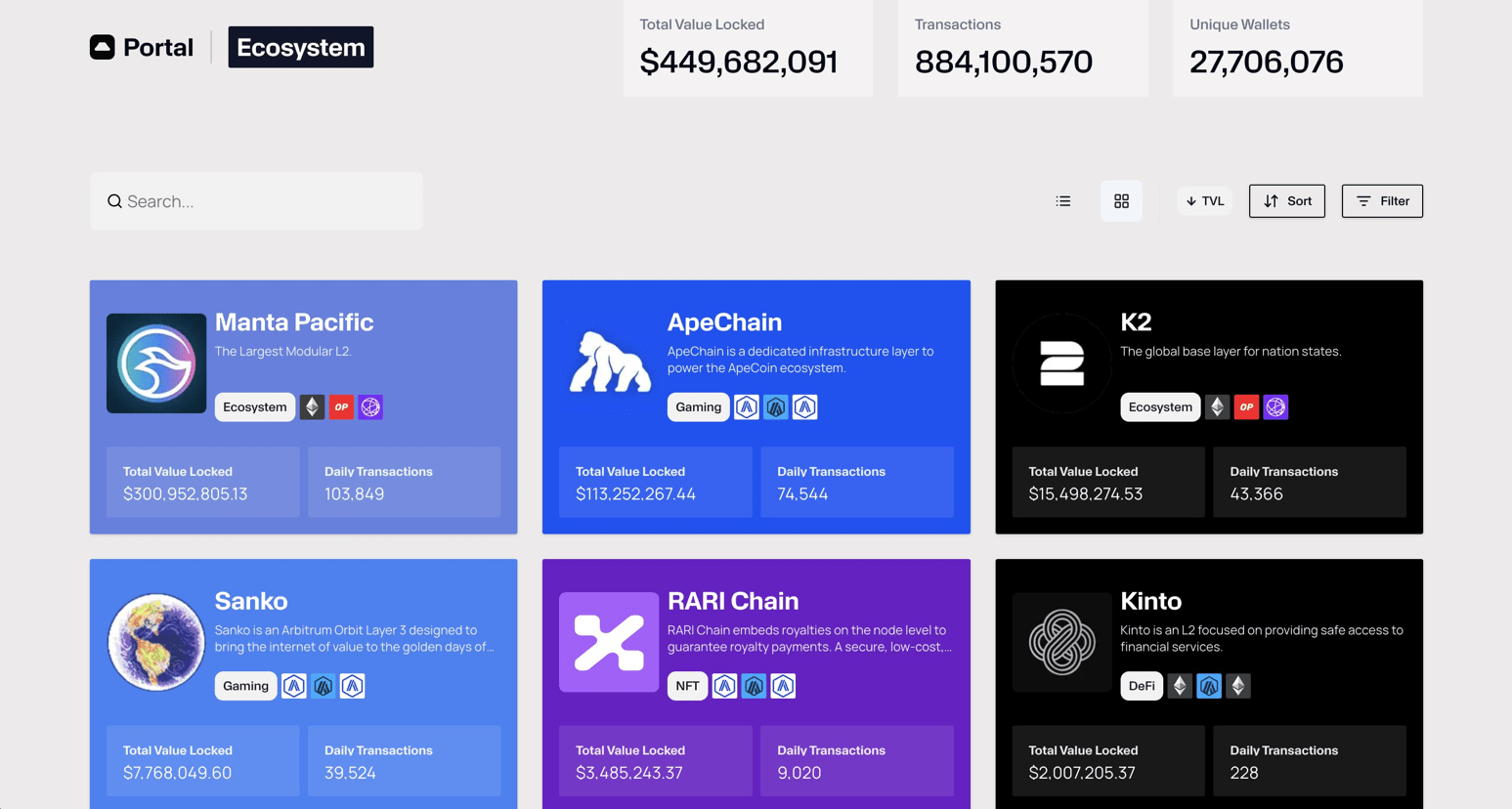Switch to grid view layout
Viewport: 1512px width, 809px height.
coord(1121,201)
